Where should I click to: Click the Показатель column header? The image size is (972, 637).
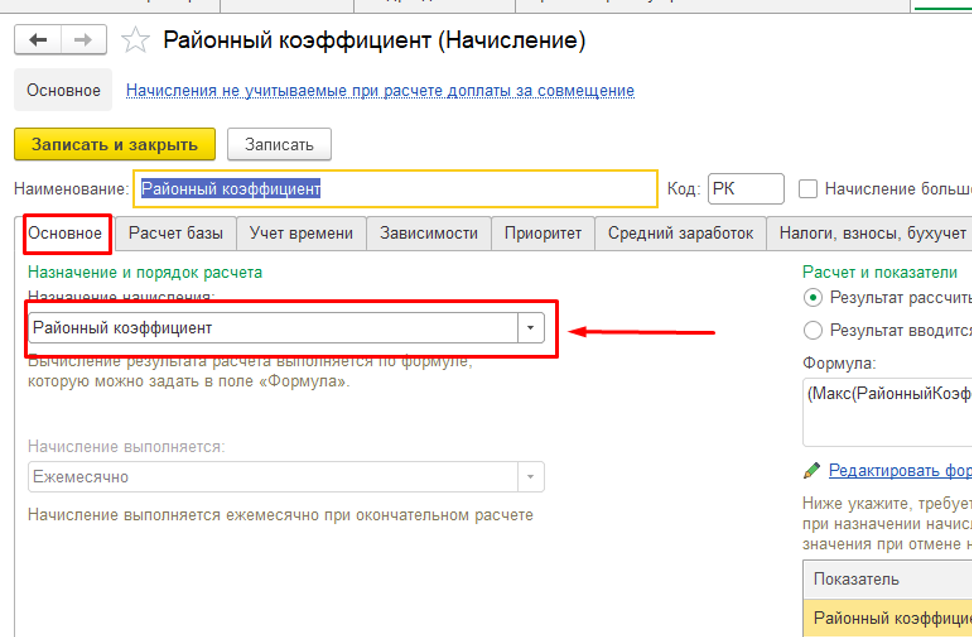[887, 579]
